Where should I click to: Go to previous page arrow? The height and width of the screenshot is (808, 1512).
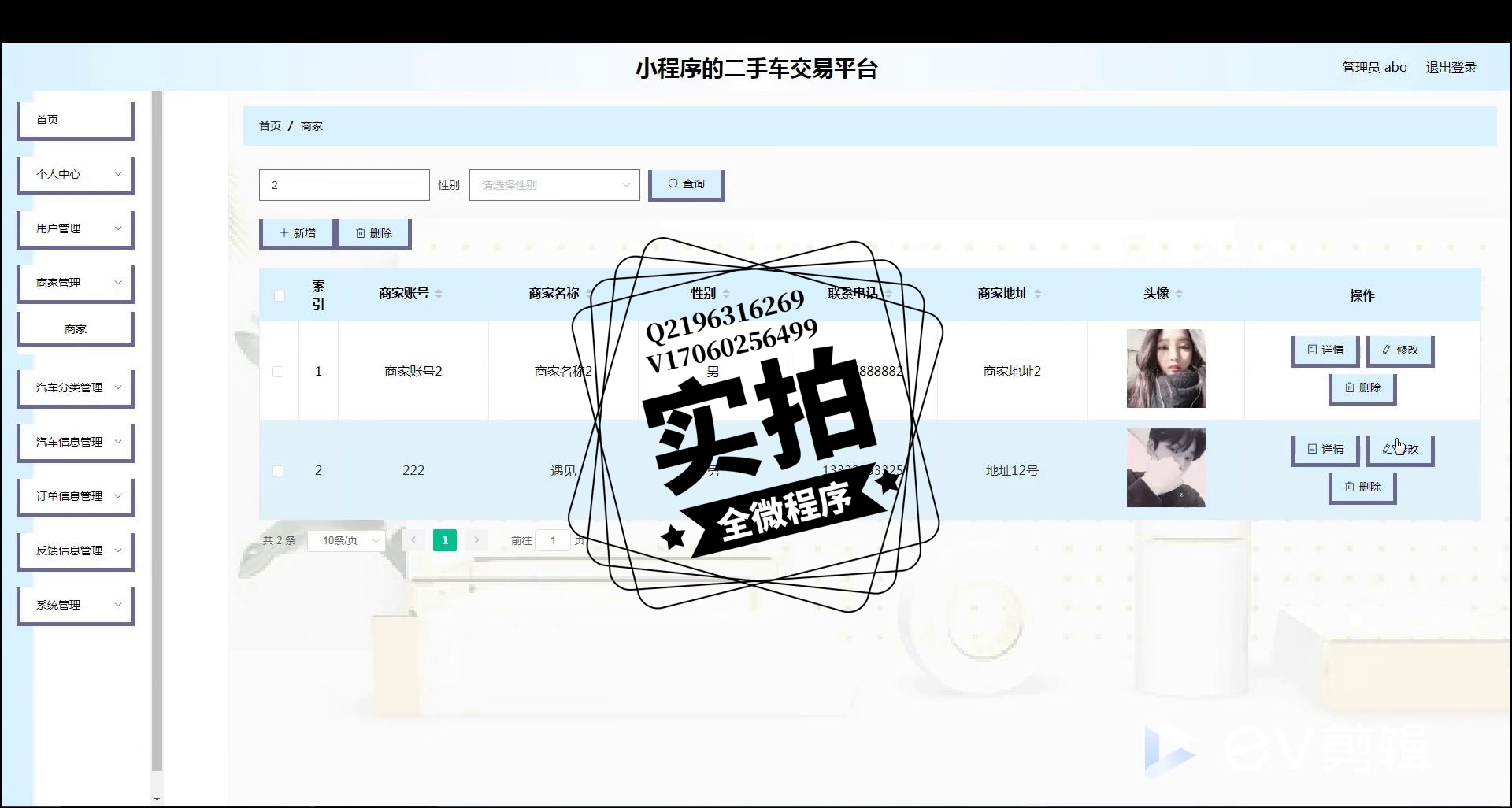pos(413,540)
